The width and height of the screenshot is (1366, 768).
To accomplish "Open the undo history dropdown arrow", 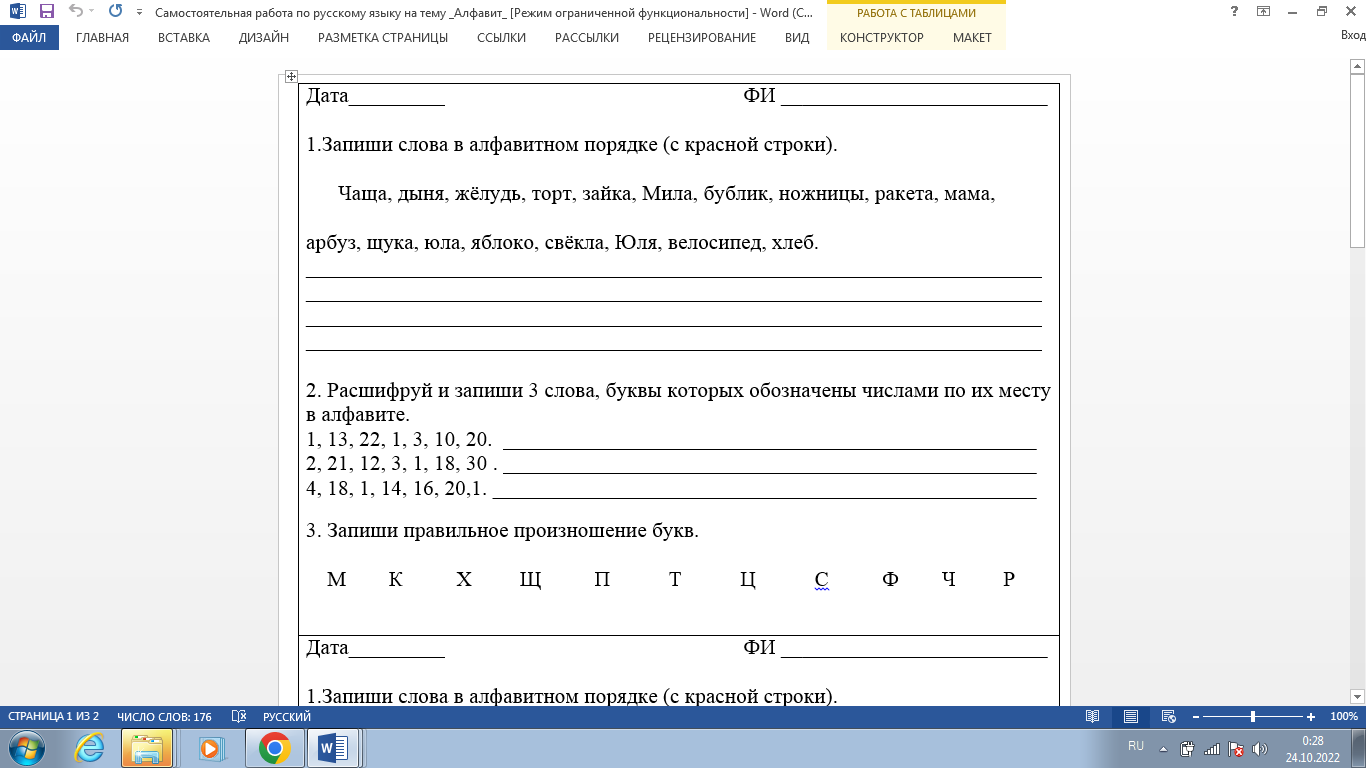I will point(91,12).
